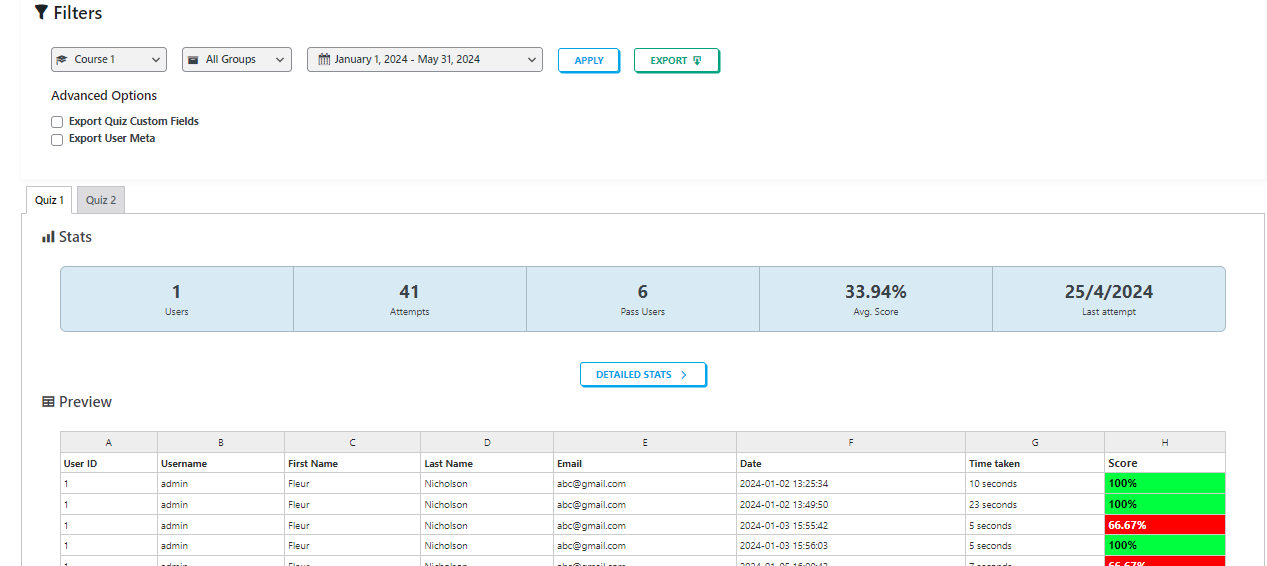Open the January 1 - May 31 date range picker
The width and height of the screenshot is (1267, 566).
(x=425, y=60)
